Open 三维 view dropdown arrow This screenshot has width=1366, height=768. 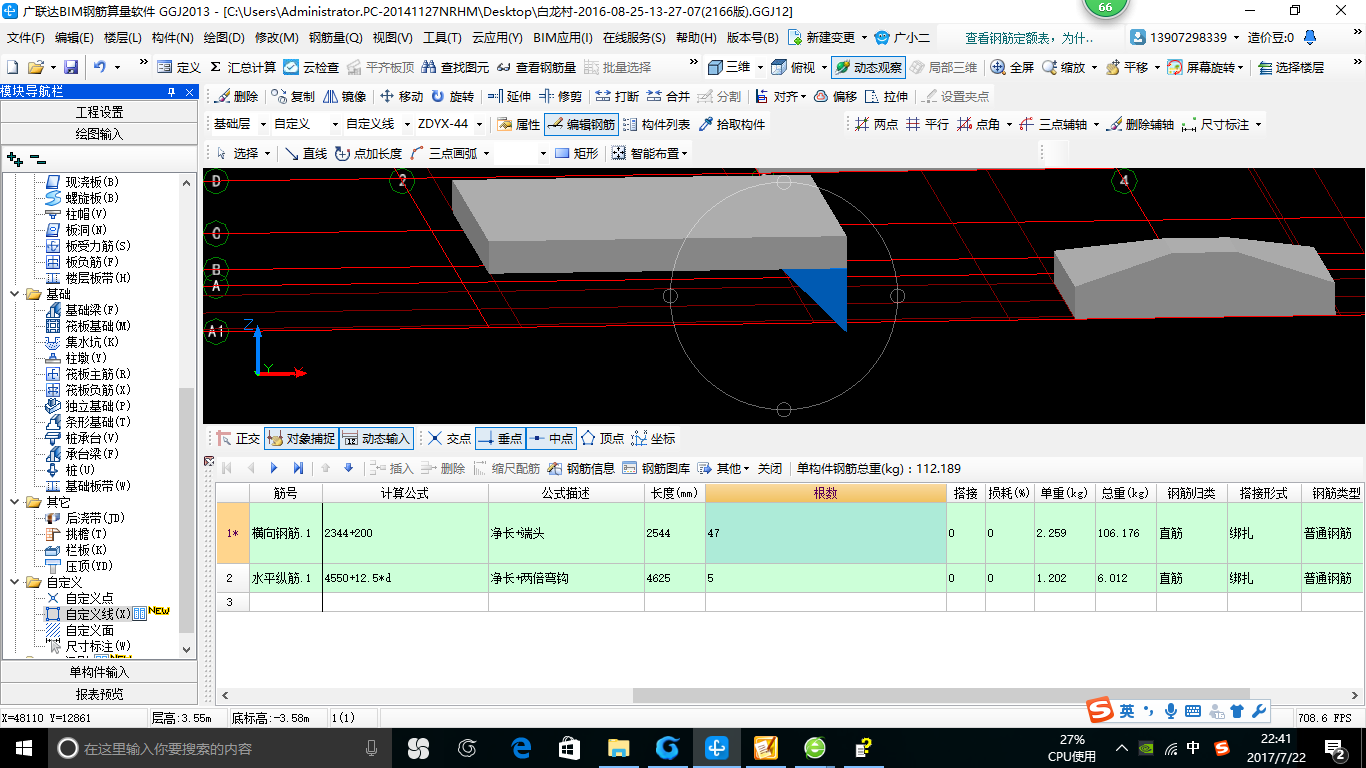click(x=760, y=67)
